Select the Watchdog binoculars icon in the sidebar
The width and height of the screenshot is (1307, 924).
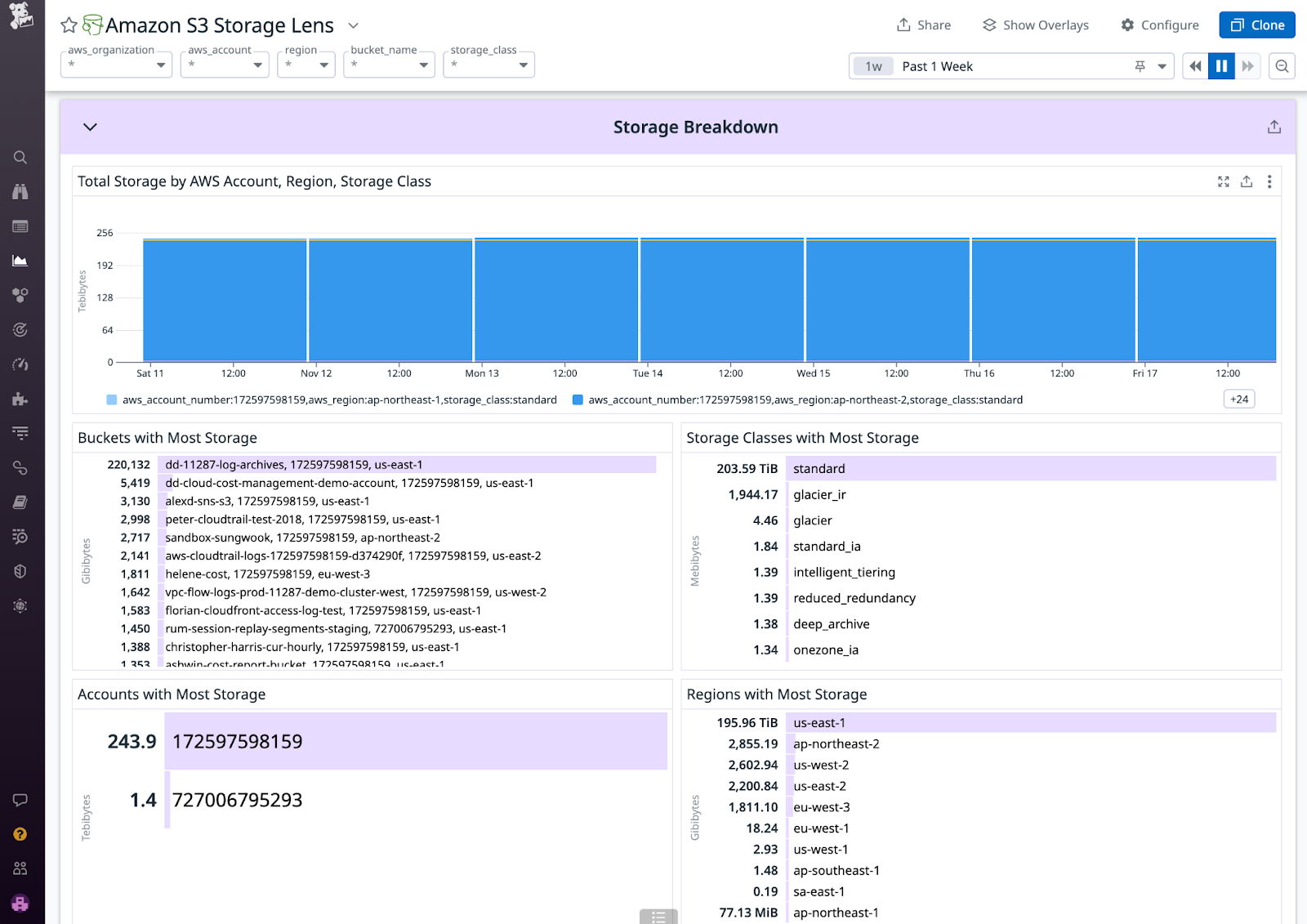click(x=20, y=191)
